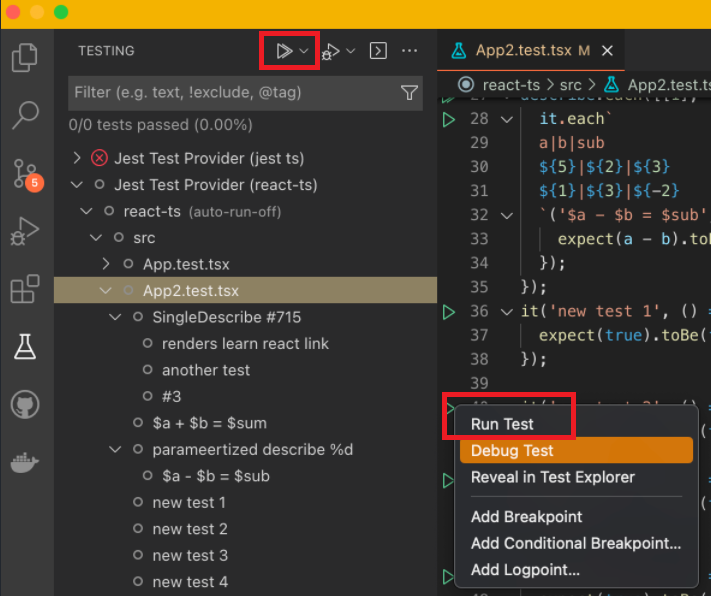This screenshot has height=596, width=711.
Task: Click src in the breadcrumb
Action: coord(570,85)
